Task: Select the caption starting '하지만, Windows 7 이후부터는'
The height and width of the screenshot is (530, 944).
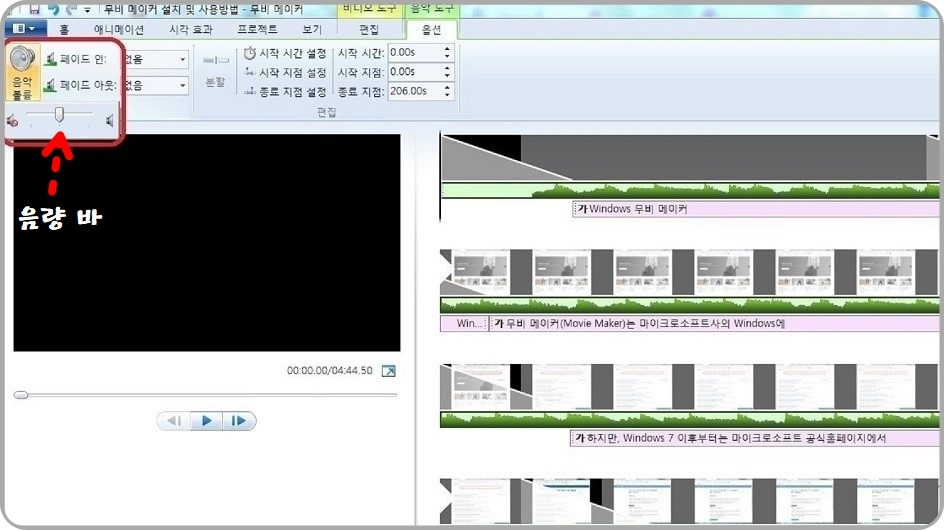Action: tap(754, 438)
